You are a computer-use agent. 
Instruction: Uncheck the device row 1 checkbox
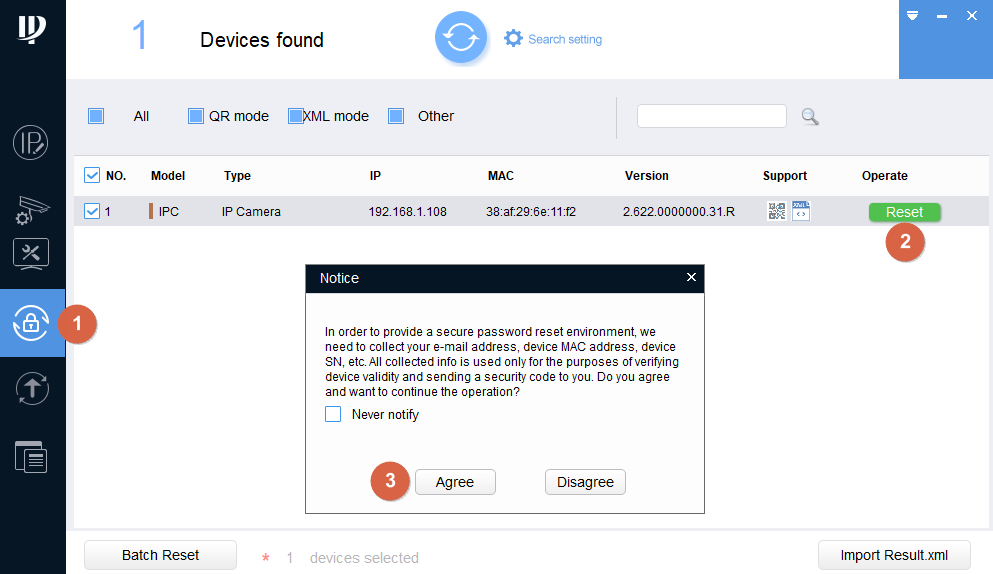[92, 211]
